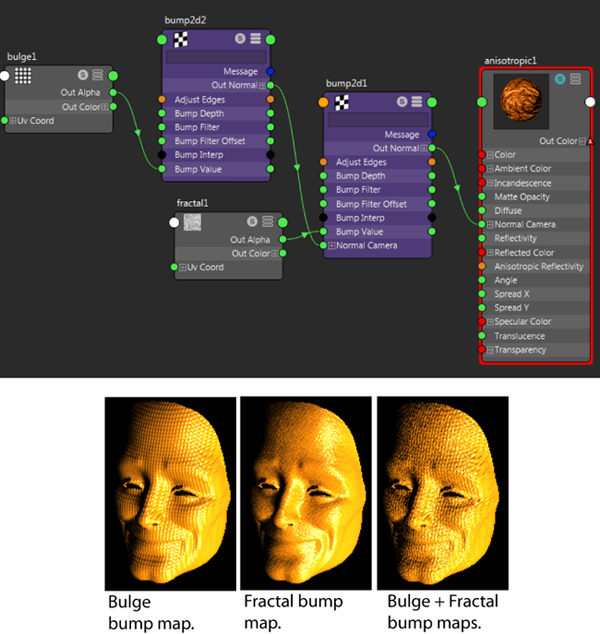600x634 pixels.
Task: Select the bump2d2 node title label
Action: 185,20
